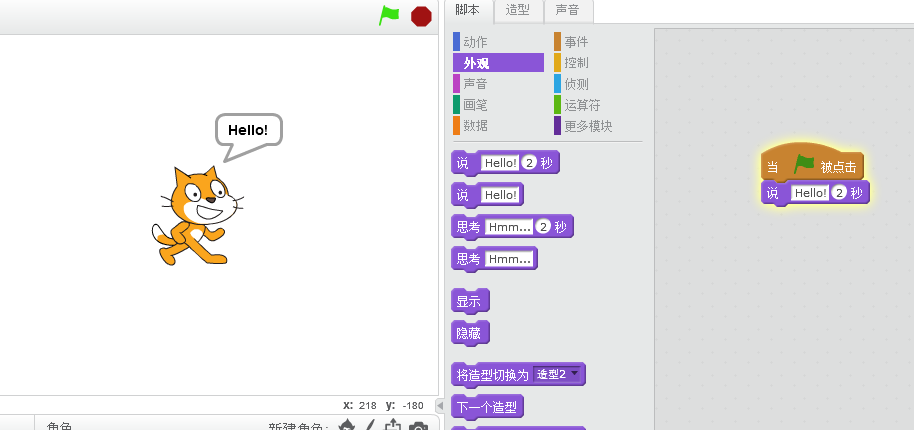Edit Hmm... field in 思考 2 秒 block
Viewport: 914px width, 430px height.
pos(509,227)
